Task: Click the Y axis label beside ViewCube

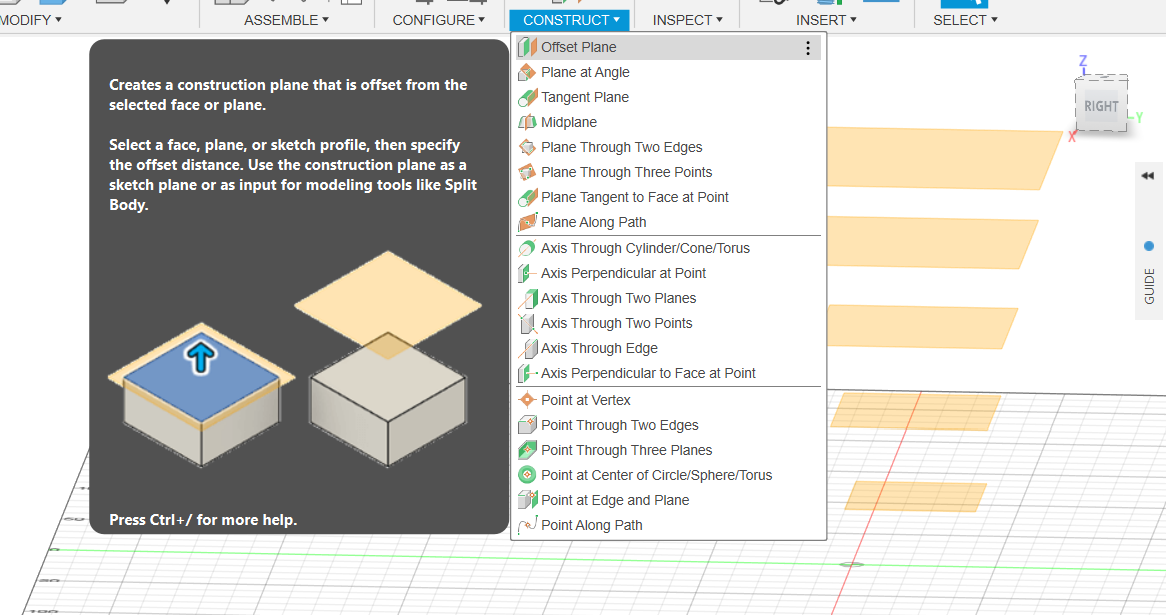Action: point(1139,117)
